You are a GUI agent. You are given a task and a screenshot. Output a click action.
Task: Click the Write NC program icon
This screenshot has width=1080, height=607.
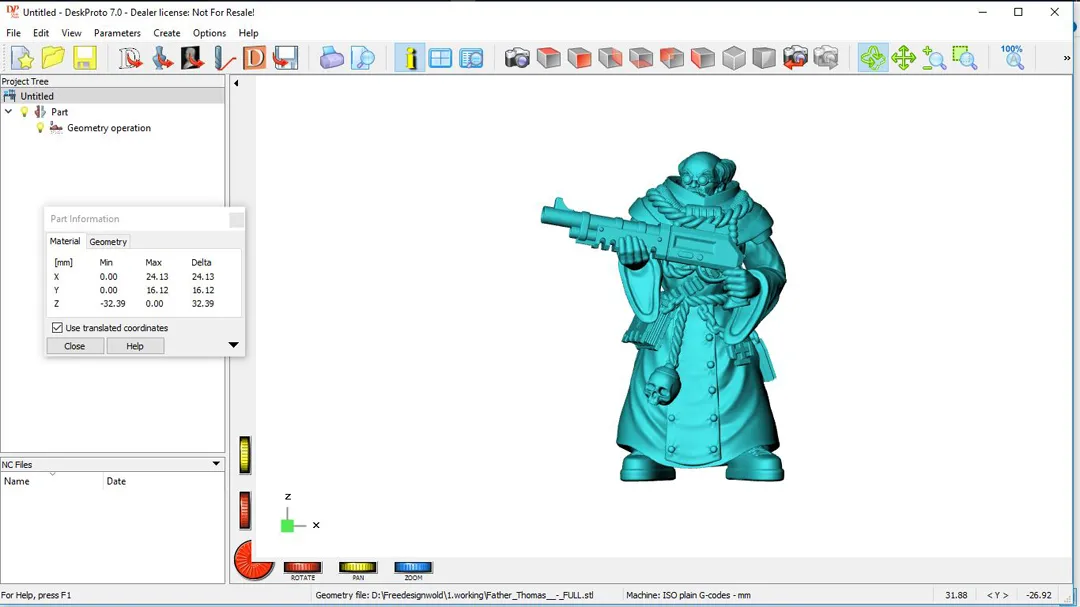[285, 58]
